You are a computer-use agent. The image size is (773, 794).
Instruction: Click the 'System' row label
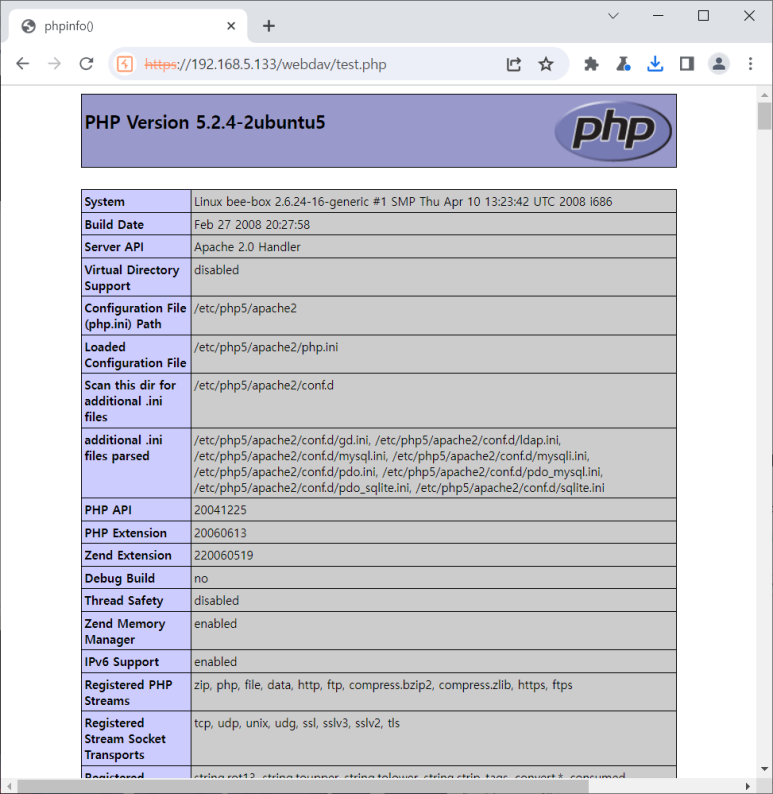[x=104, y=202]
